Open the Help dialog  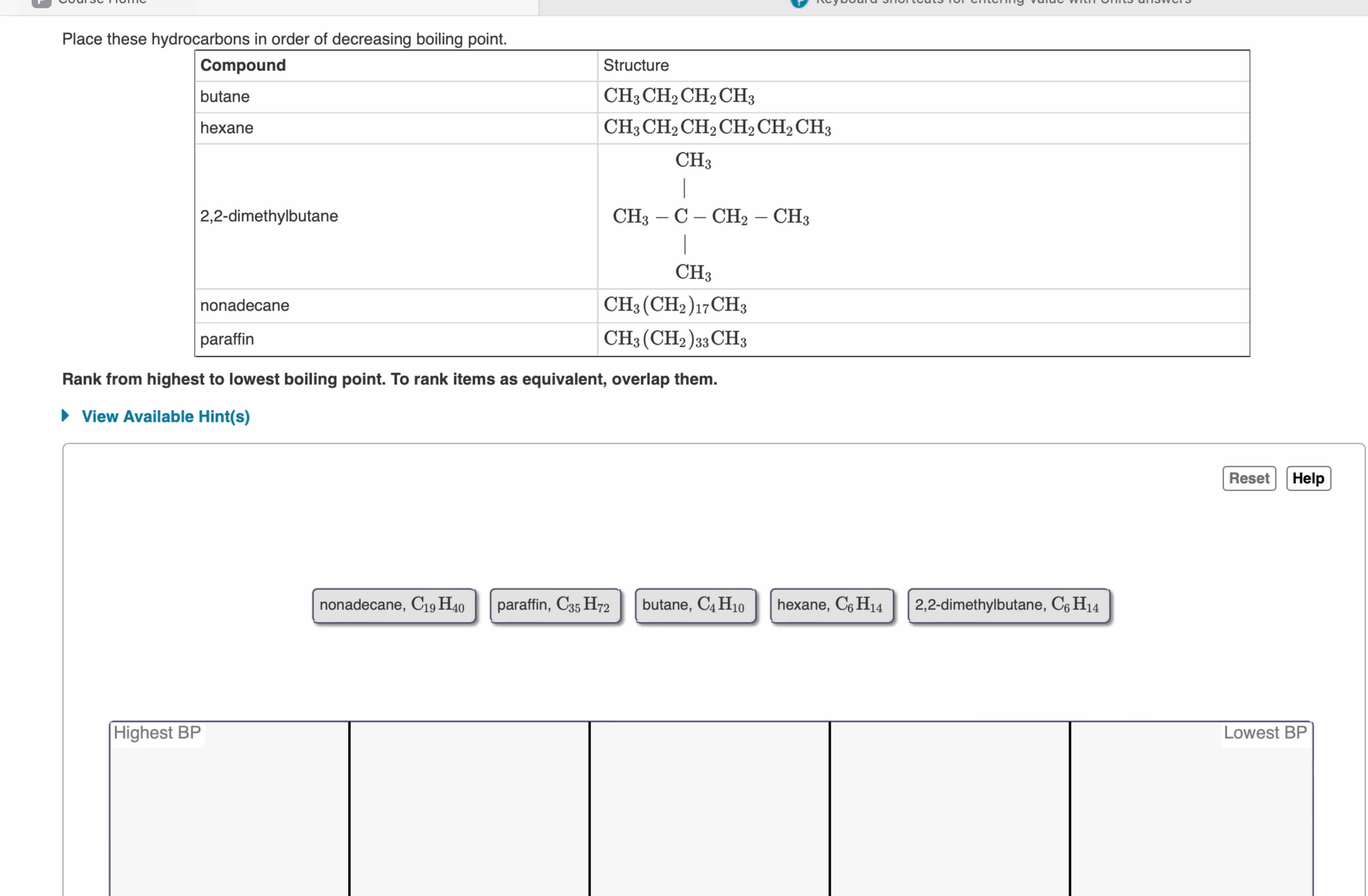tap(1309, 478)
